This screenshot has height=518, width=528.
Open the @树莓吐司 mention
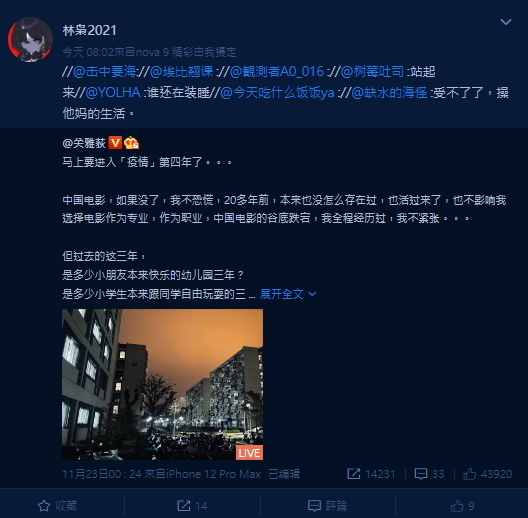pyautogui.click(x=372, y=72)
